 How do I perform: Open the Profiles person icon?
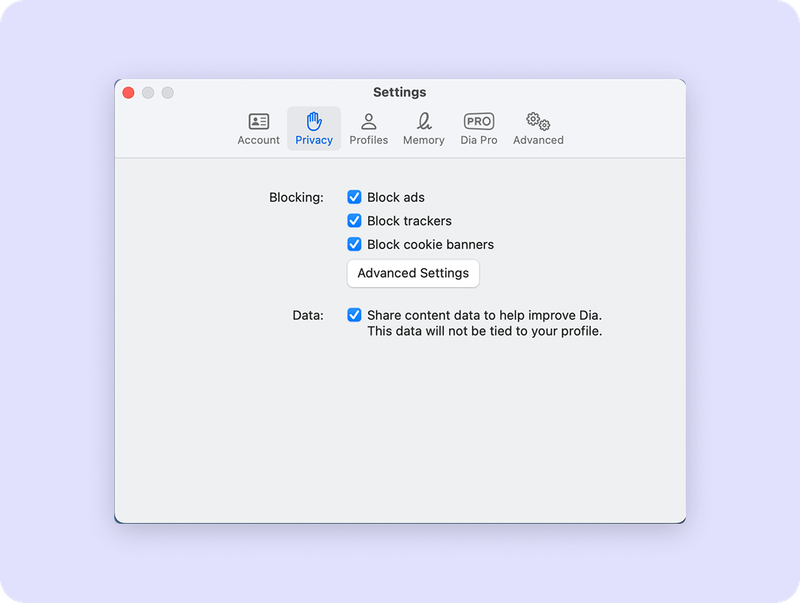point(368,121)
